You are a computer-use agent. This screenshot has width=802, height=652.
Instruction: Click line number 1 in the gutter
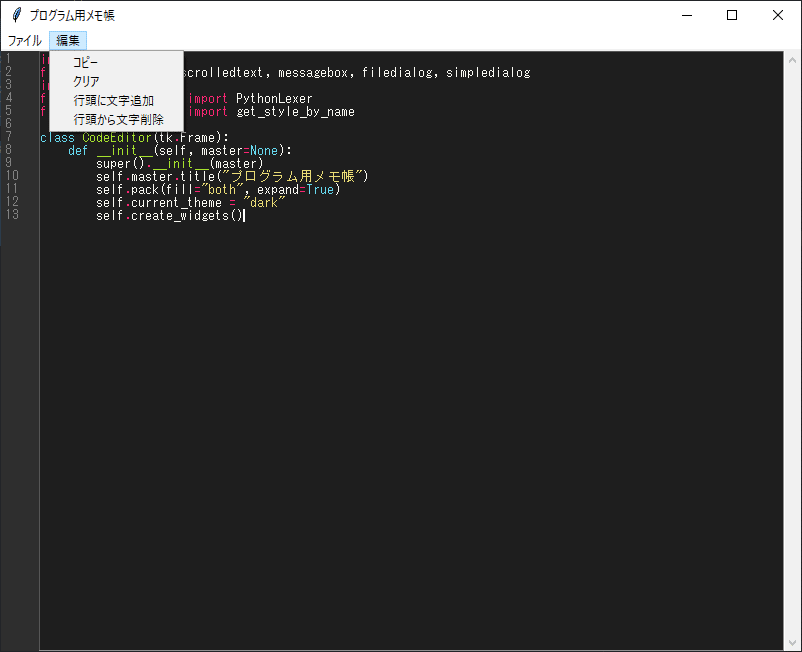8,58
